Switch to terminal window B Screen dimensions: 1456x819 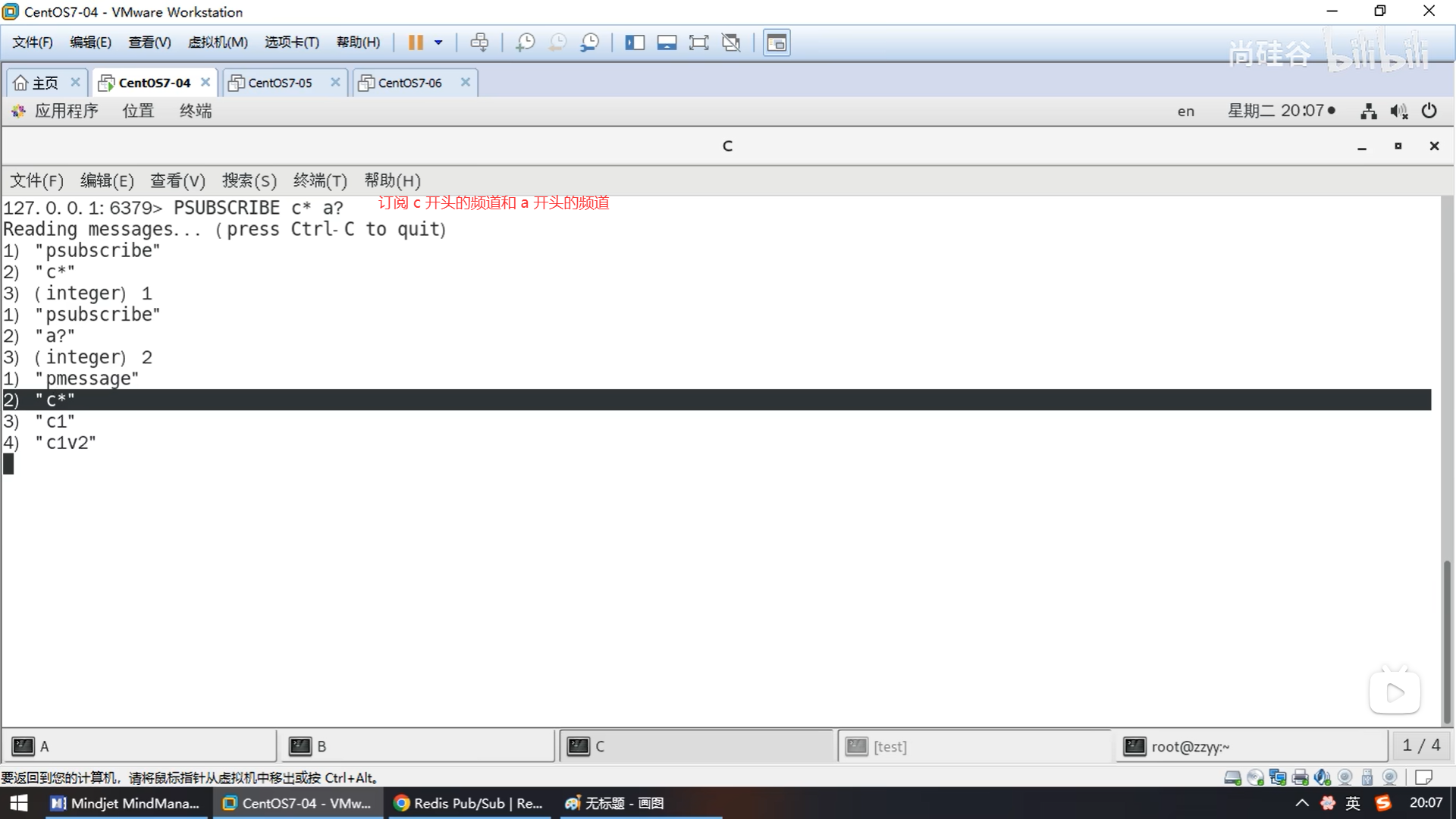(x=416, y=746)
